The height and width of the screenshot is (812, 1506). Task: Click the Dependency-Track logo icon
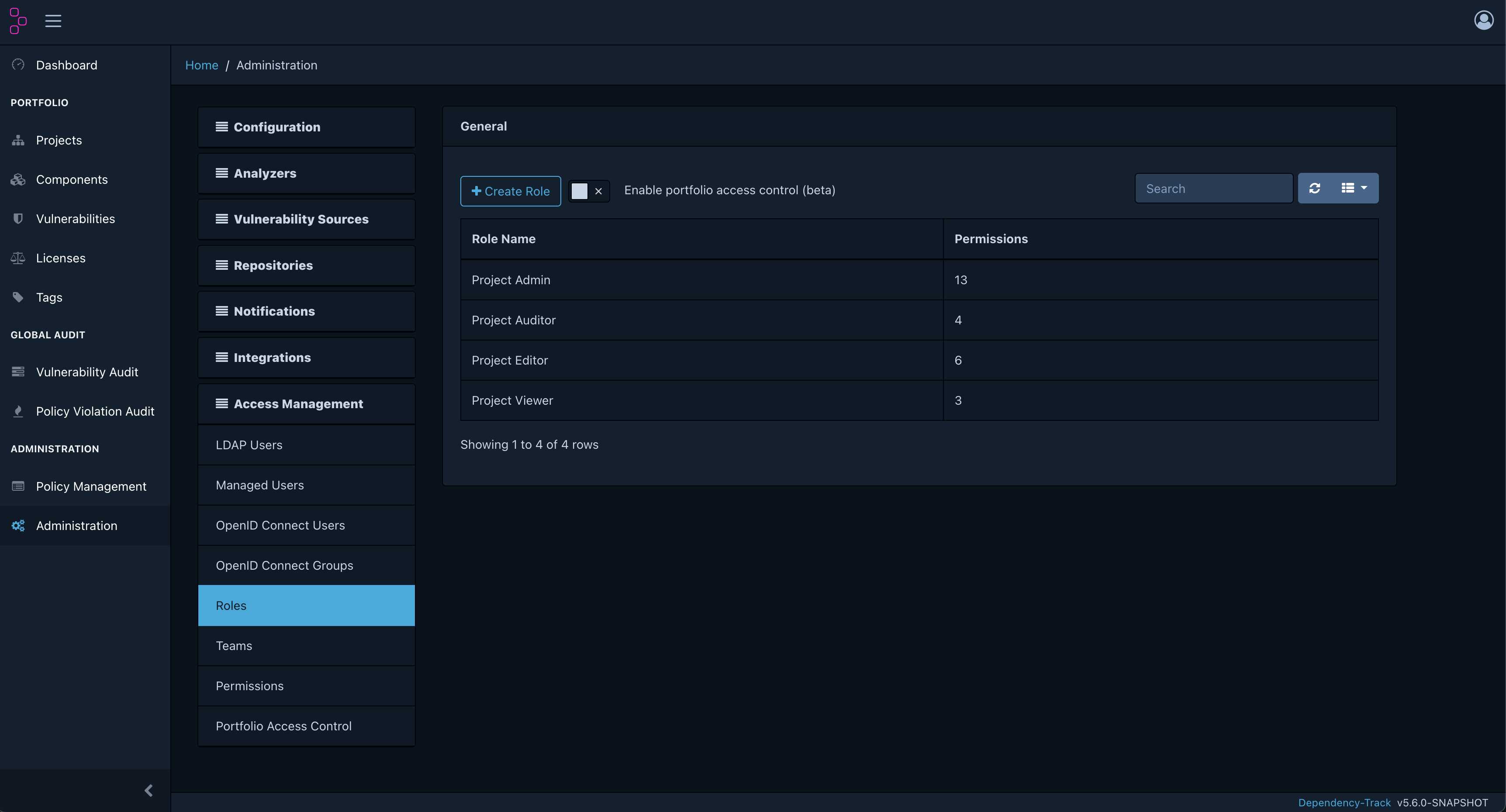click(x=18, y=21)
